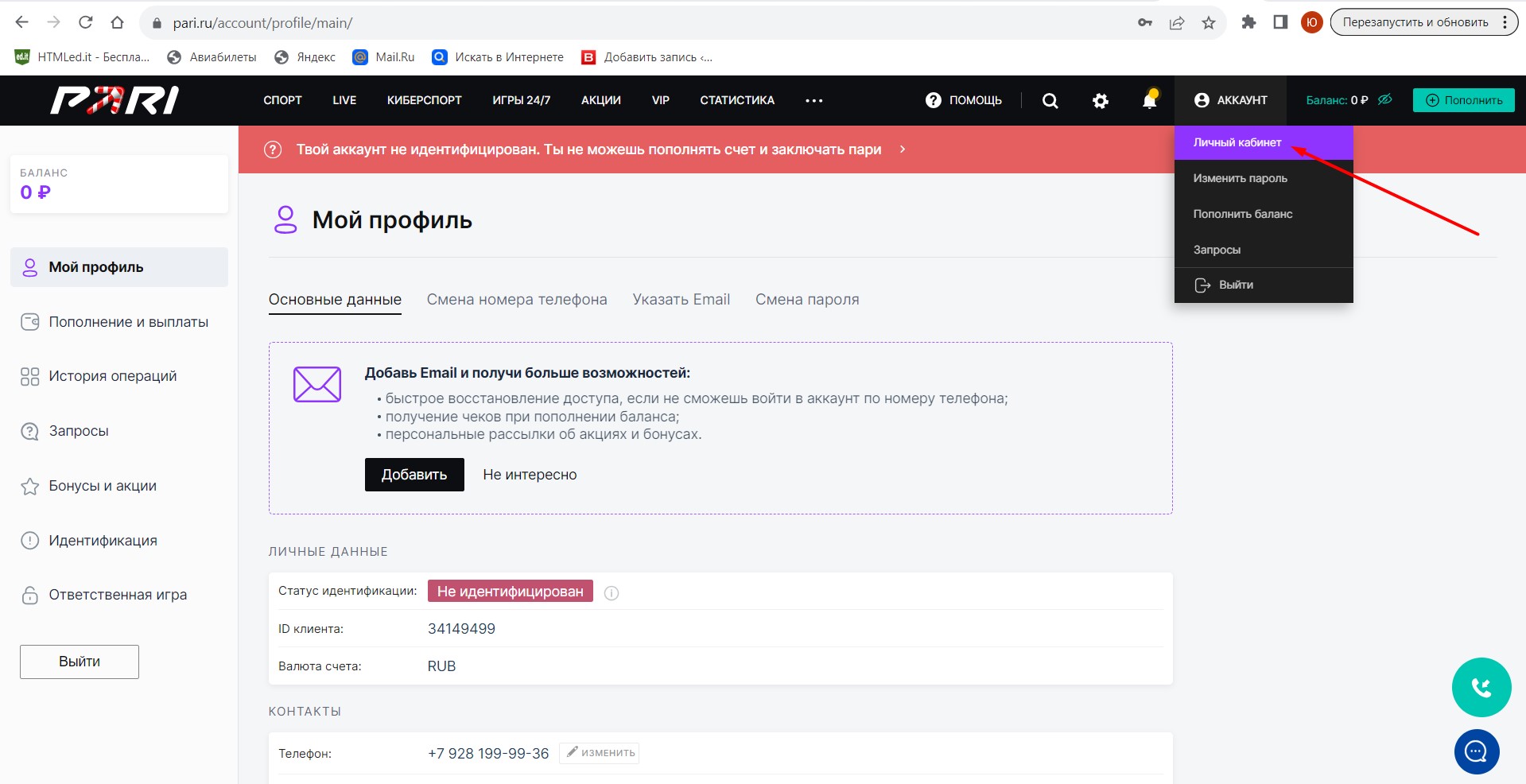
Task: Click the Не интересно link
Action: (530, 475)
